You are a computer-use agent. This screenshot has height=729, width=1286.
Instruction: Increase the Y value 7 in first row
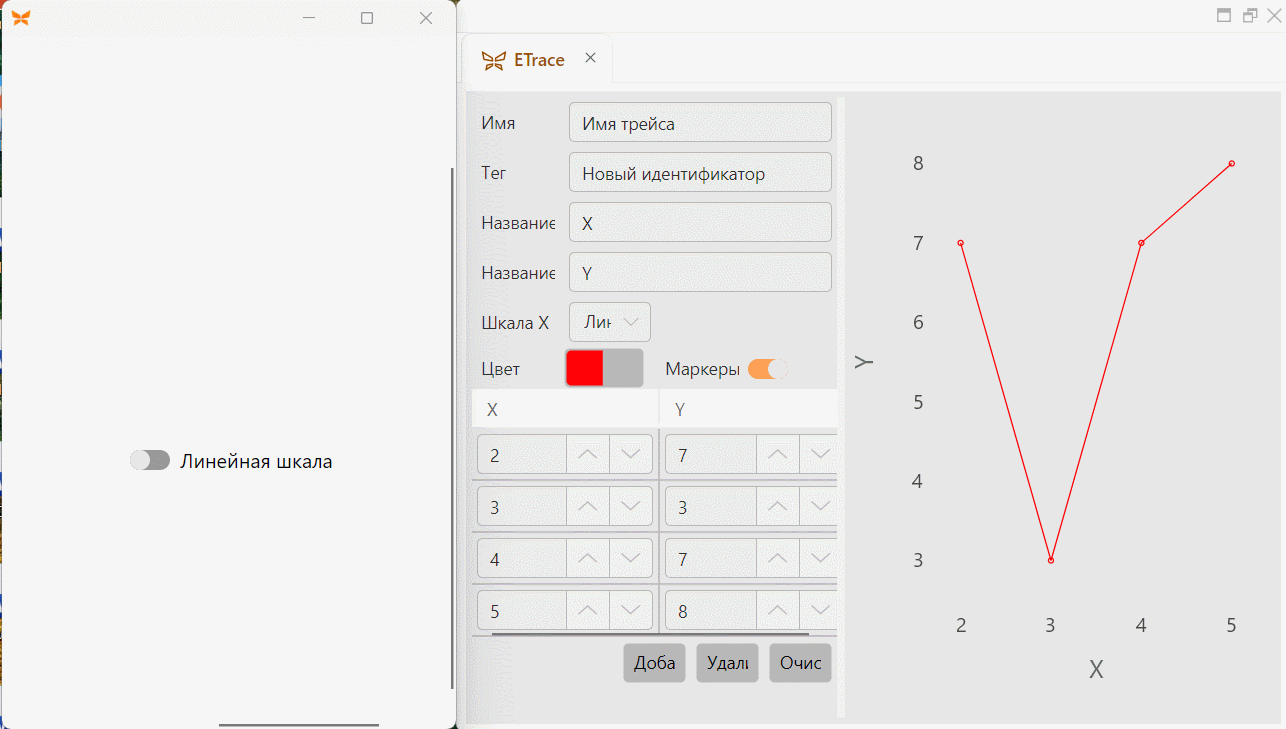(x=778, y=454)
